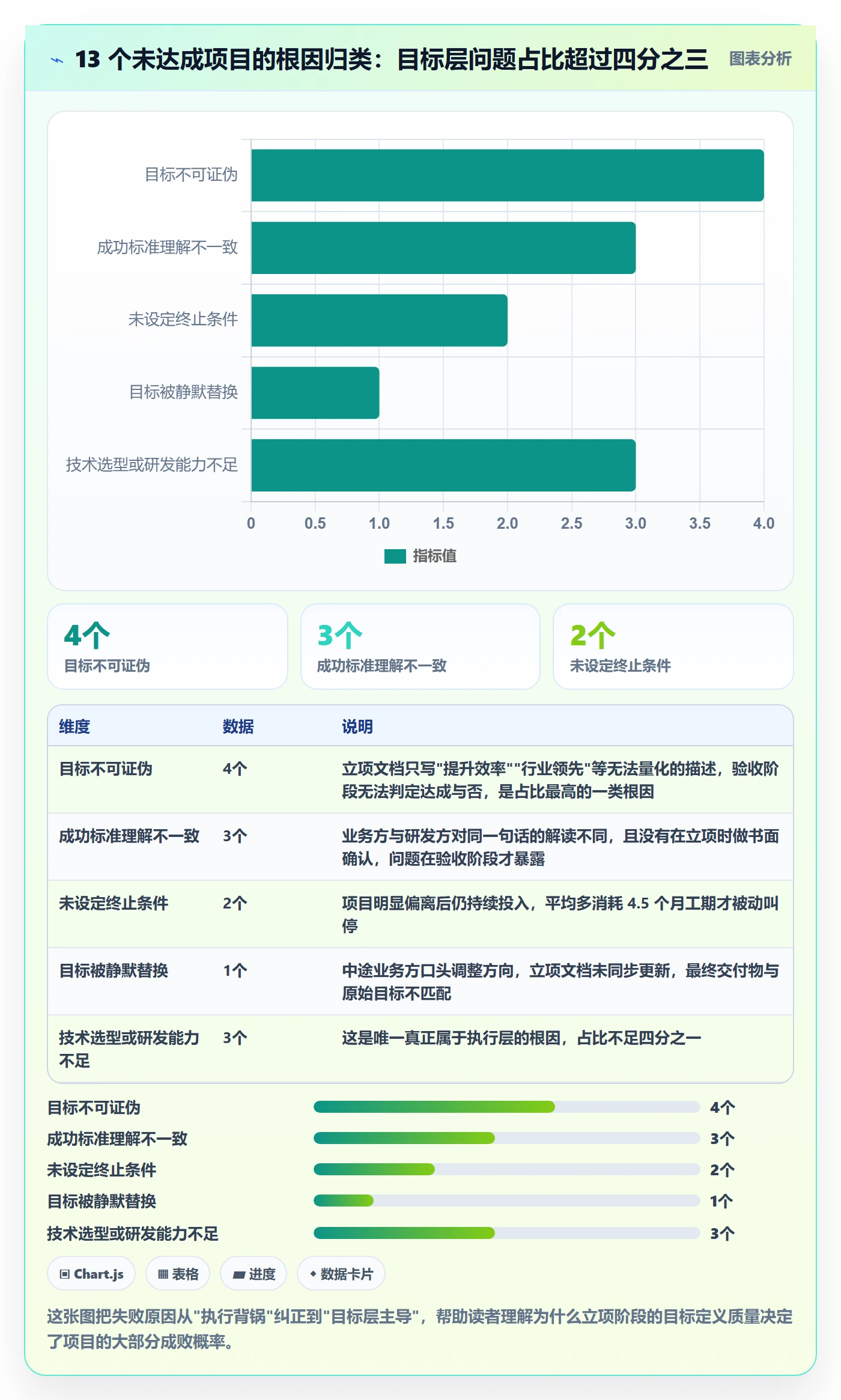Select the 未设定终止条件 table row label
Screen dimensions: 841x1400
(x=114, y=903)
